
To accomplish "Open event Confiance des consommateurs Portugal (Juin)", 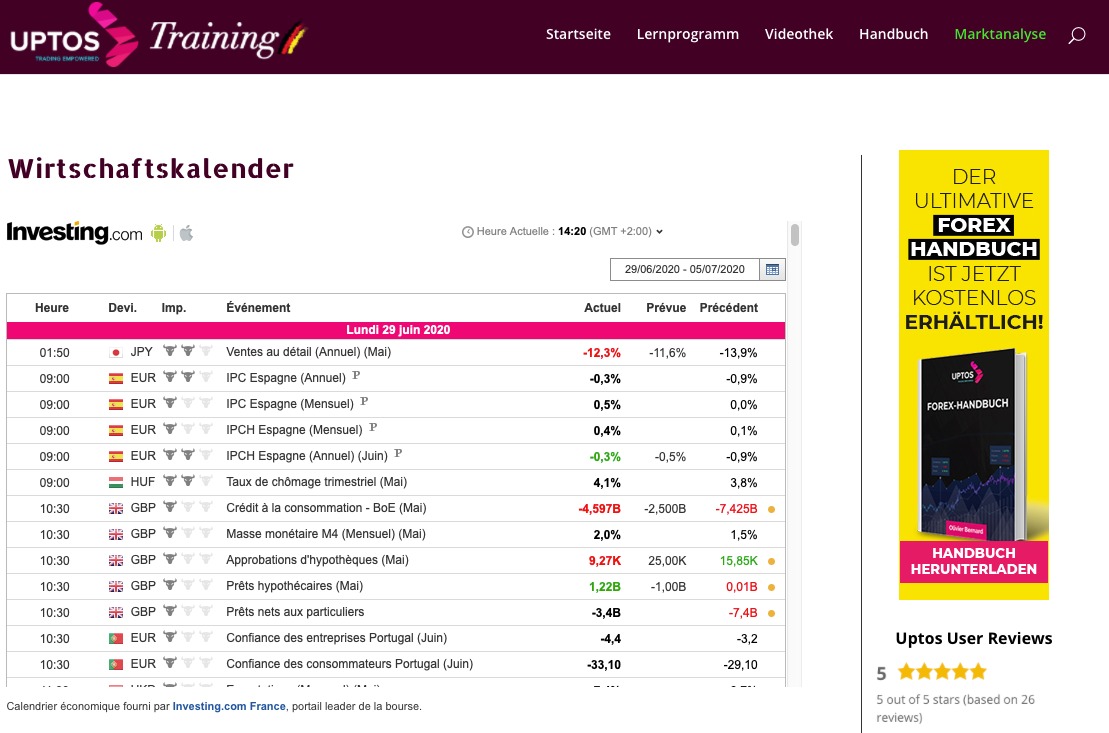I will pos(349,664).
